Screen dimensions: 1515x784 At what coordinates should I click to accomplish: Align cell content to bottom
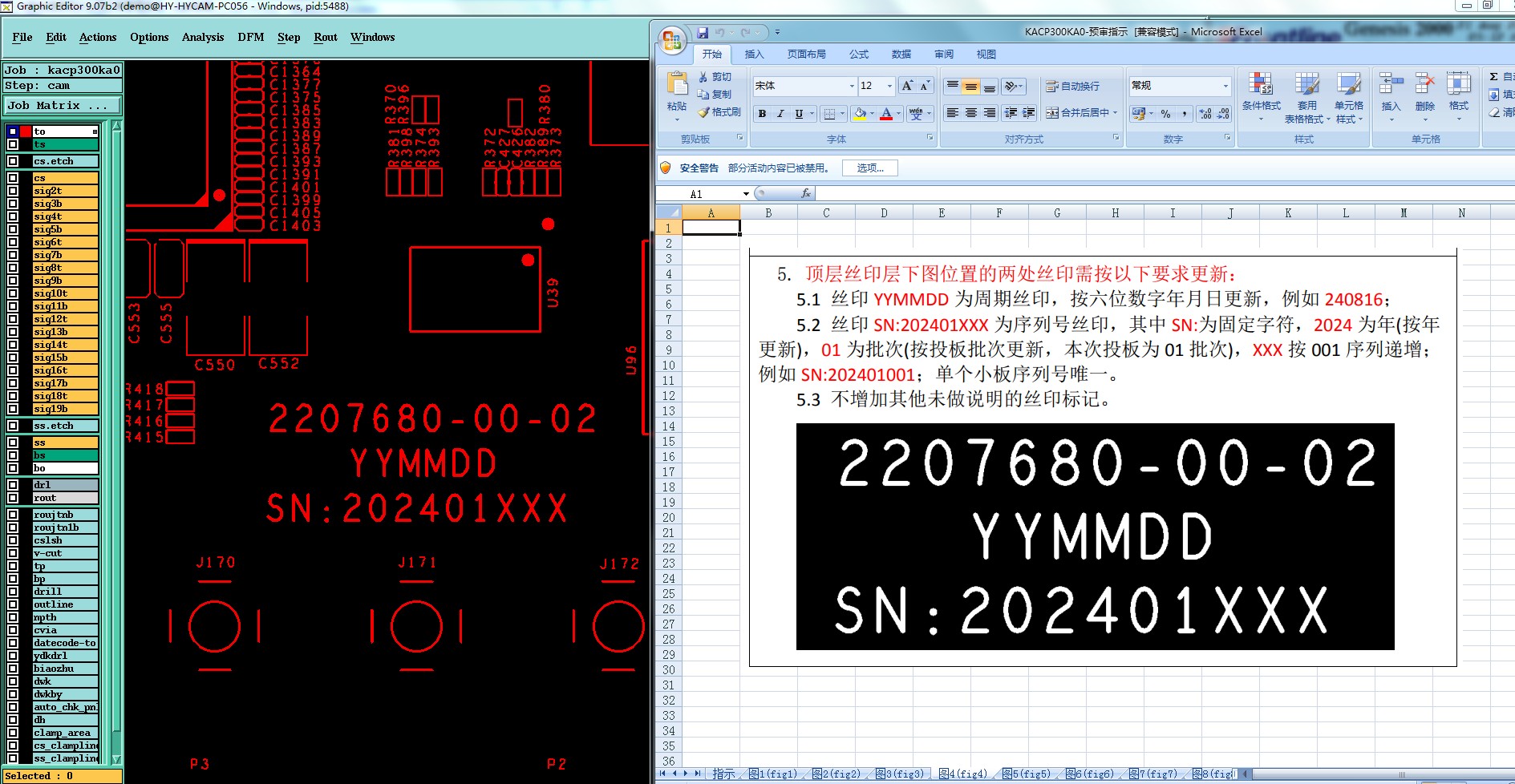(x=990, y=86)
